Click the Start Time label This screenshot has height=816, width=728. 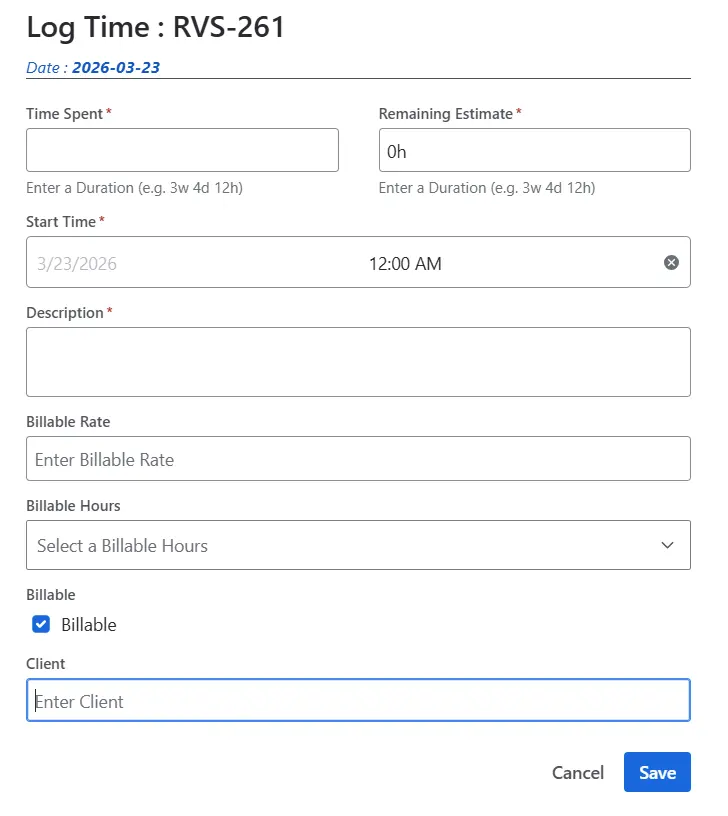coord(61,222)
